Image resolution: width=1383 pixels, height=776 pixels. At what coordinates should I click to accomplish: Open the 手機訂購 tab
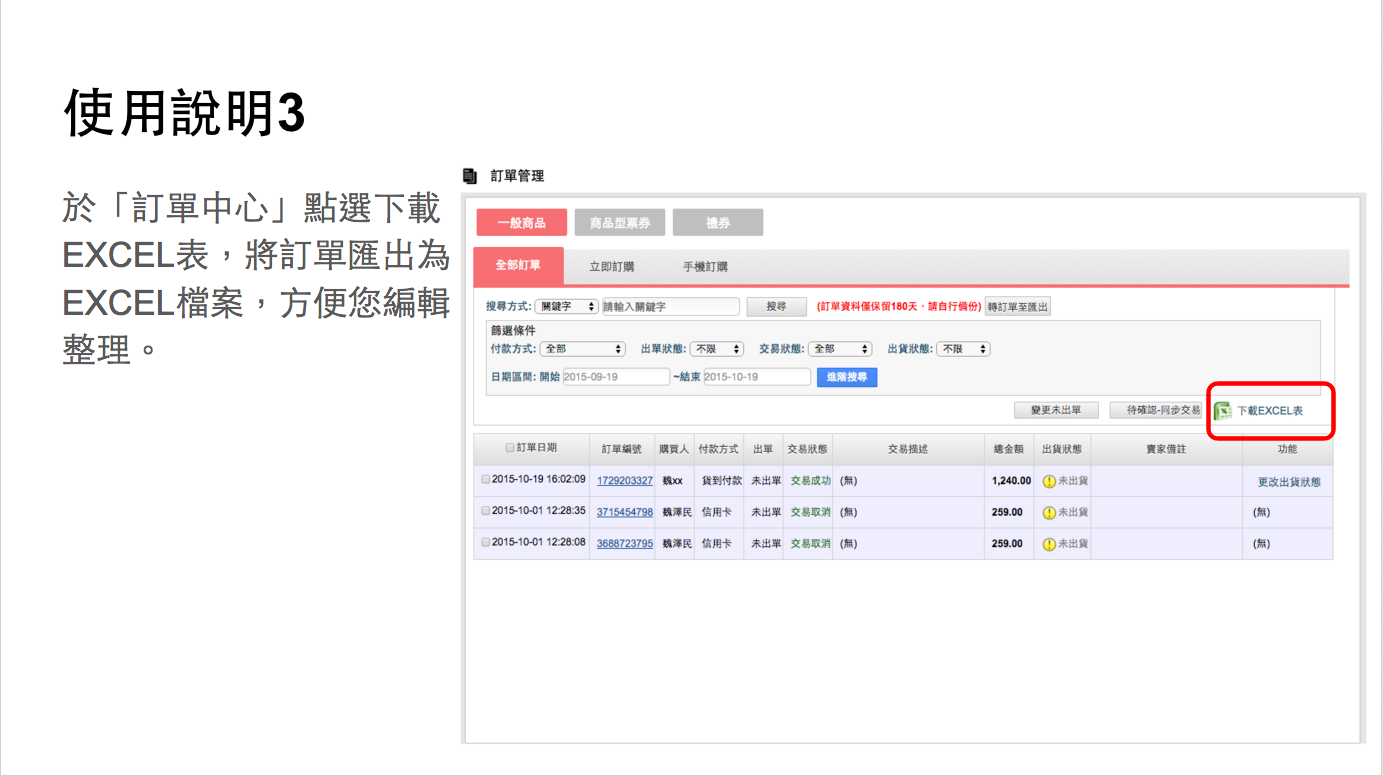pyautogui.click(x=705, y=267)
